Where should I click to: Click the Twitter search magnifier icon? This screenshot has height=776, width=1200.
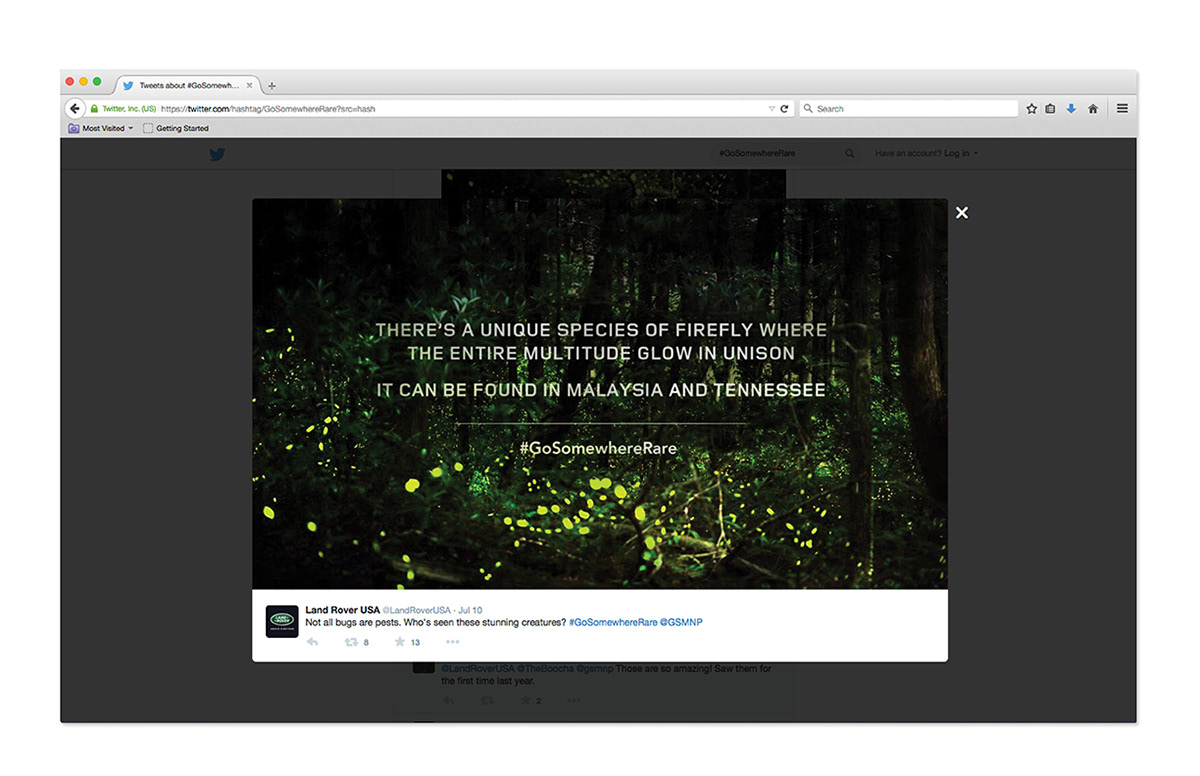click(850, 153)
